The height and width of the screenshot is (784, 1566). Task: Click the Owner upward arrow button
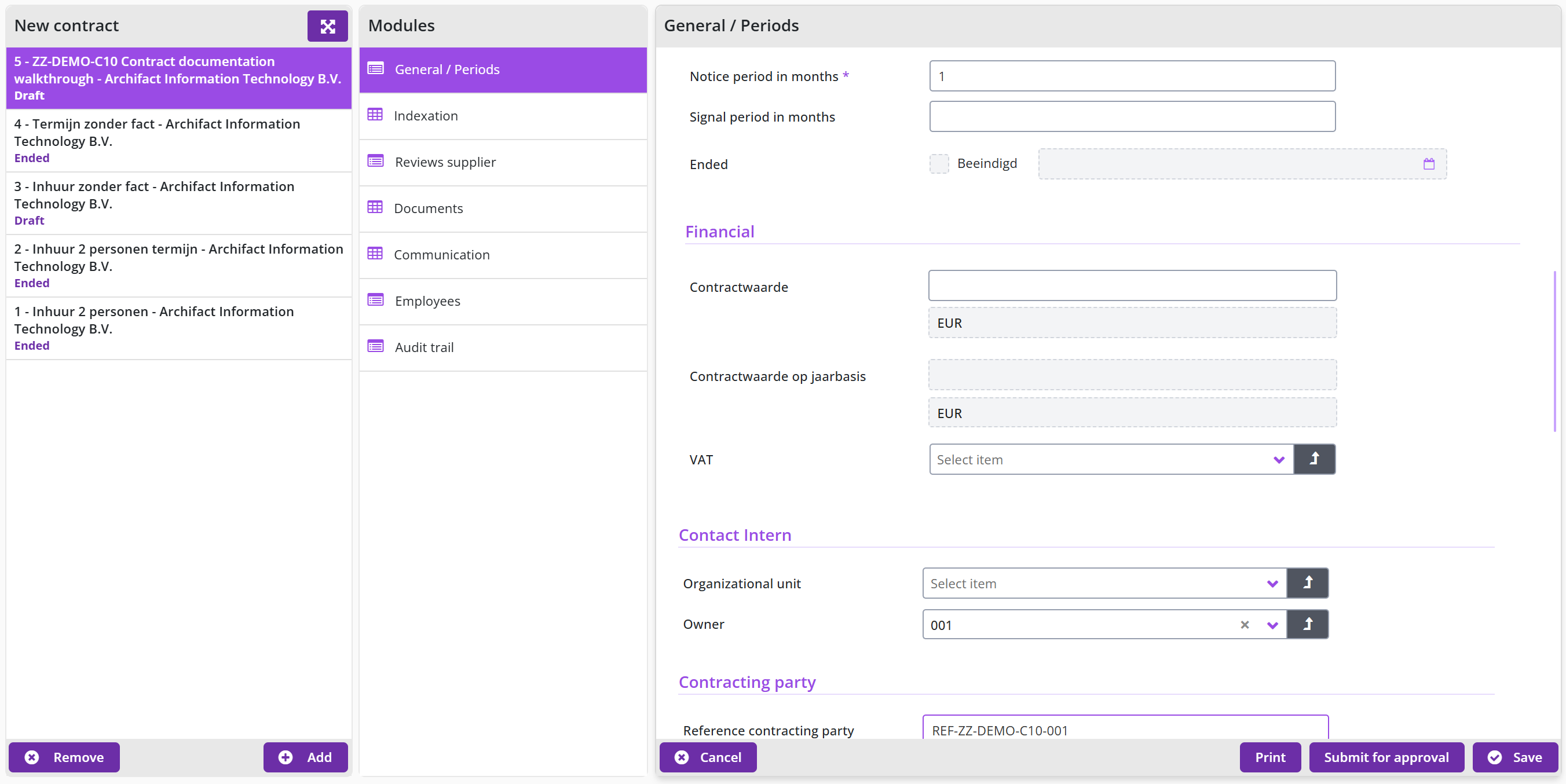(1308, 624)
